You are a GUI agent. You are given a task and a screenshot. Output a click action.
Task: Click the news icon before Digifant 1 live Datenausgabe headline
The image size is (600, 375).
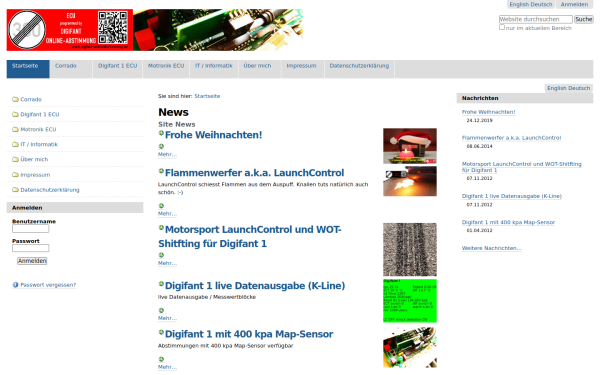pos(161,284)
